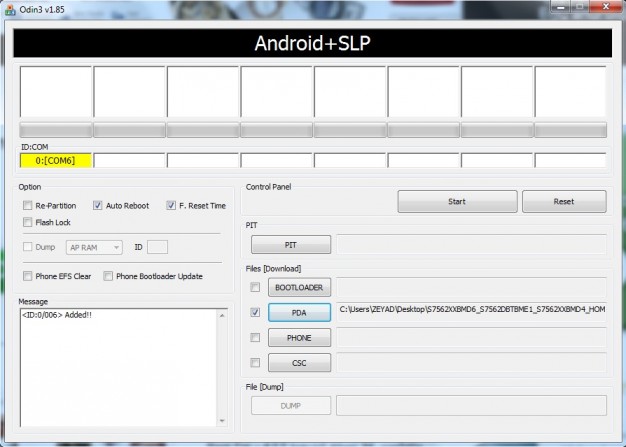Click the CSC browse button
The height and width of the screenshot is (447, 626).
tap(299, 363)
